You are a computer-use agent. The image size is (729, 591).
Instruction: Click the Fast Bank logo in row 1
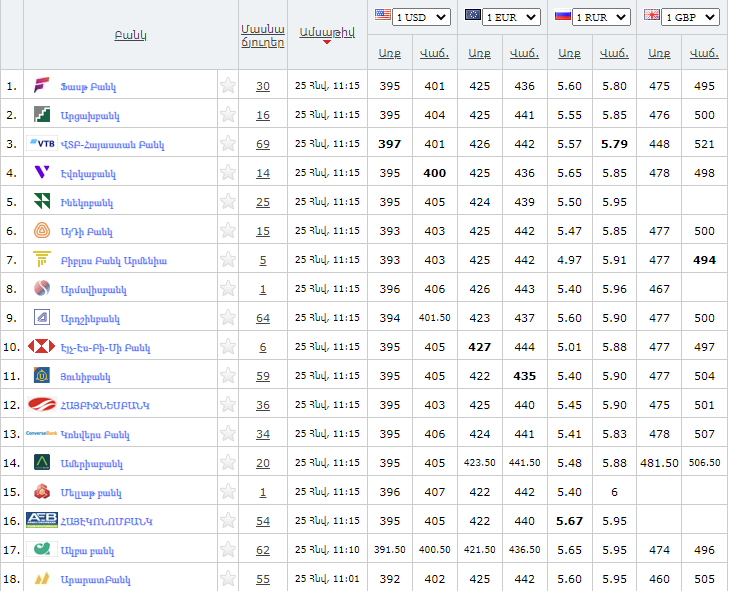42,86
